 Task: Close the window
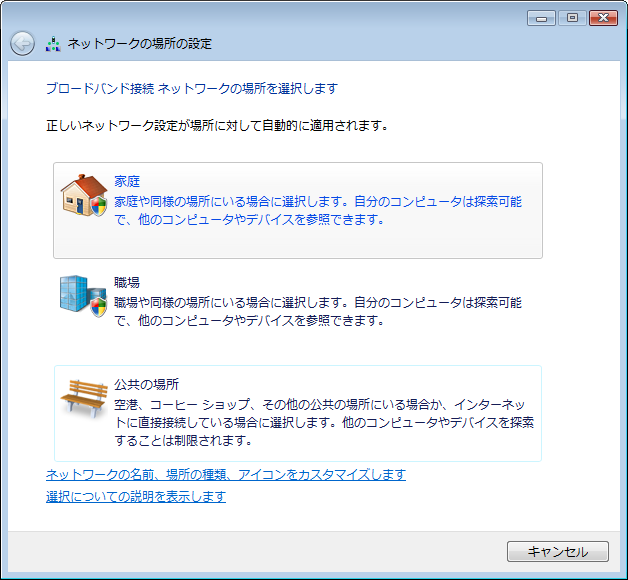tap(603, 18)
